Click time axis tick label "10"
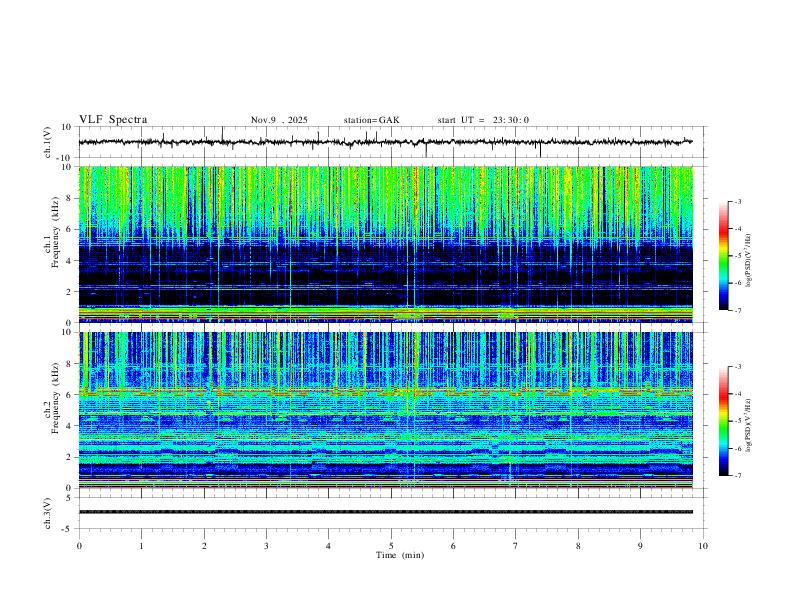The height and width of the screenshot is (612, 792). (703, 546)
